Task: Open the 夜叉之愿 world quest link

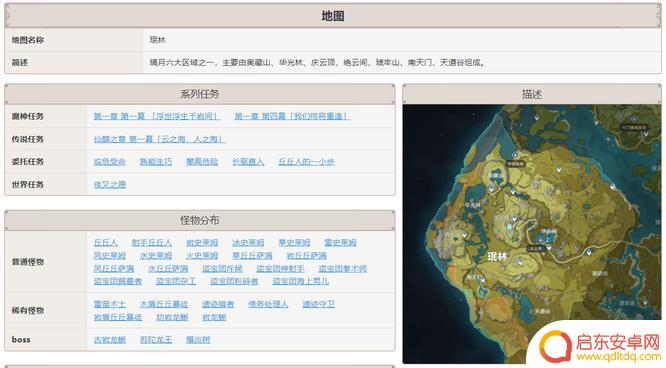Action: [x=110, y=184]
